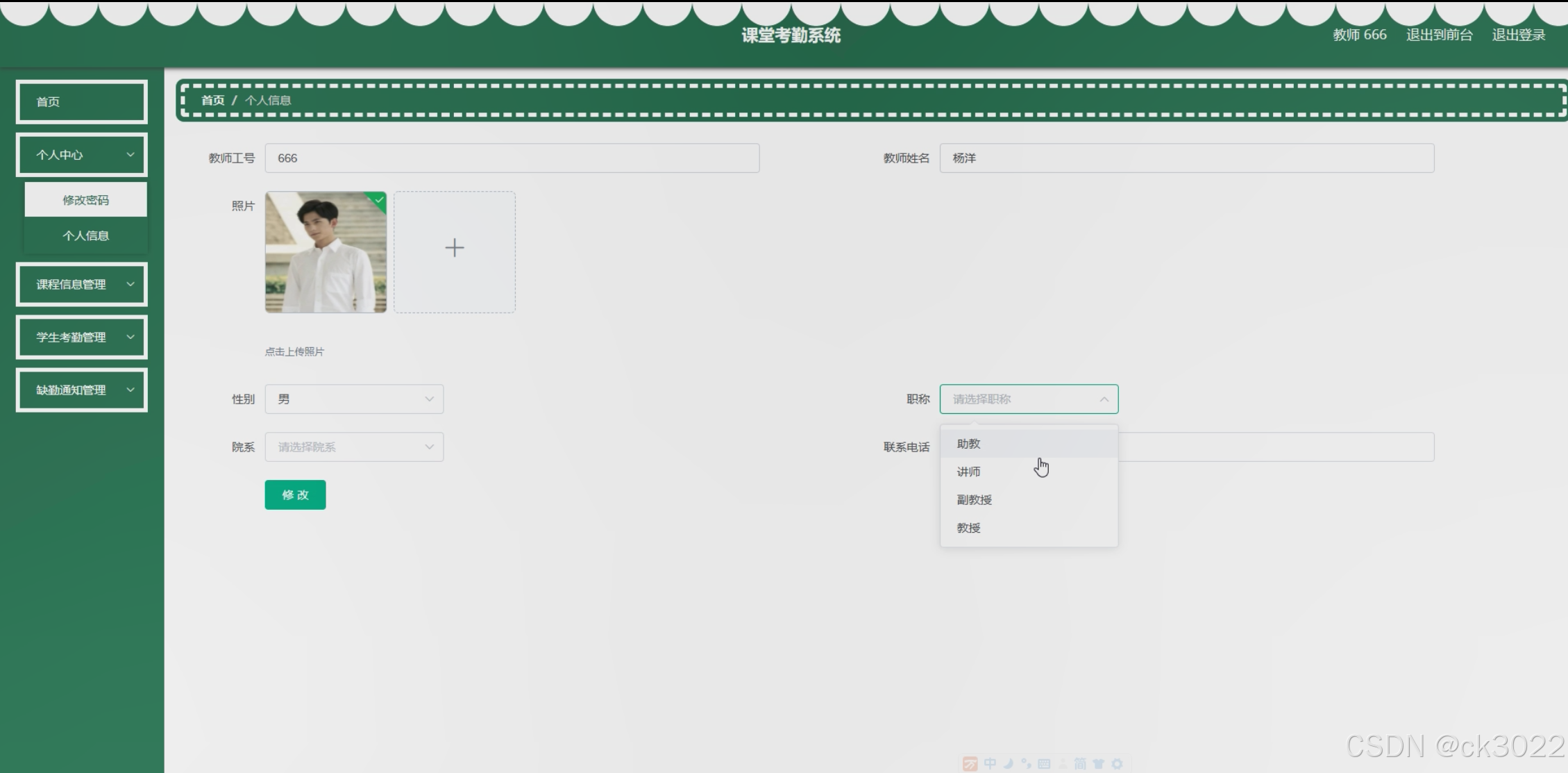This screenshot has height=773, width=1568.
Task: Expand the 学生考勤管理 sidebar section
Action: click(x=82, y=337)
